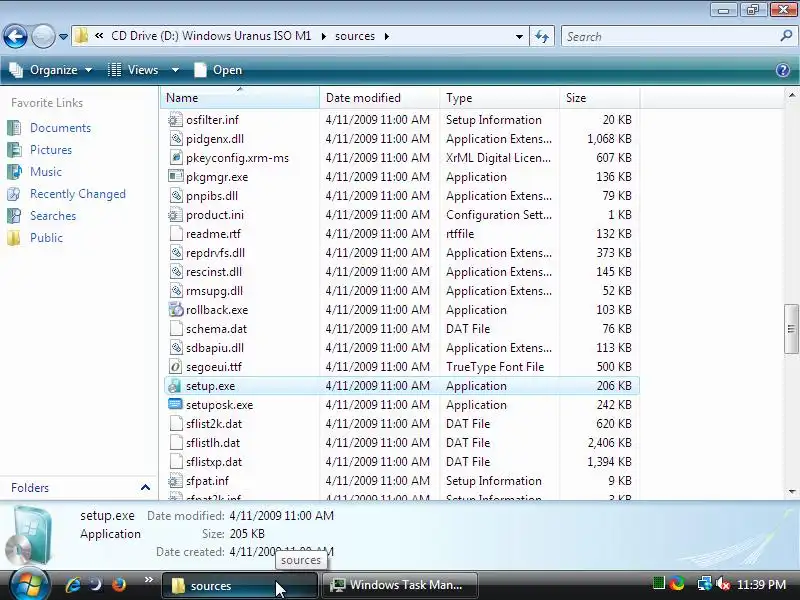Expand the arrow after sources breadcrumb

[x=386, y=36]
